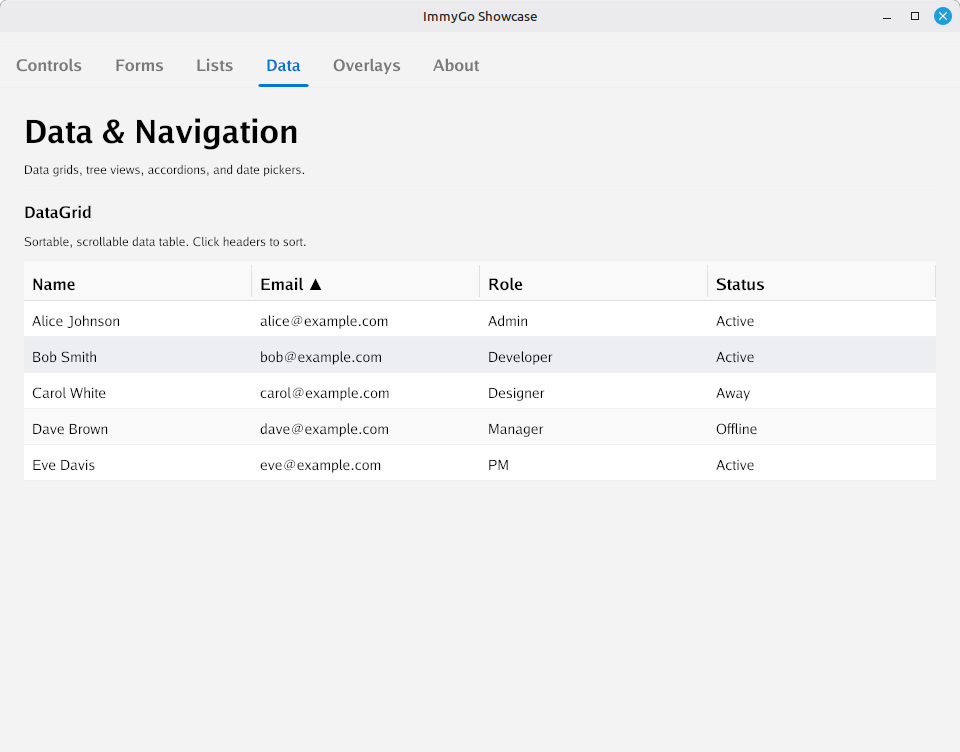Open the Overlays tab
Screen dimensions: 960x752
tap(366, 65)
